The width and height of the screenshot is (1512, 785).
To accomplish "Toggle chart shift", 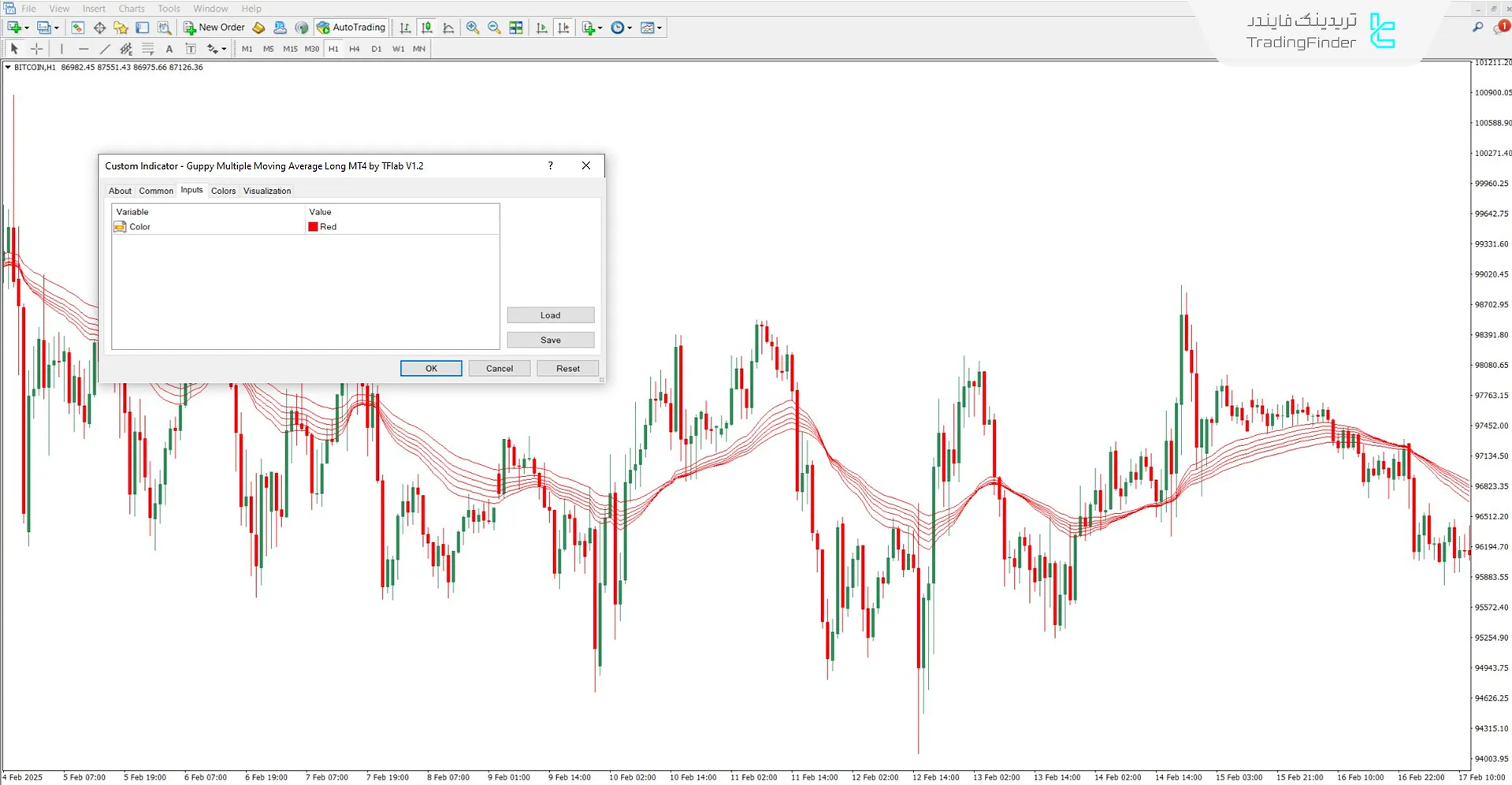I will (564, 28).
